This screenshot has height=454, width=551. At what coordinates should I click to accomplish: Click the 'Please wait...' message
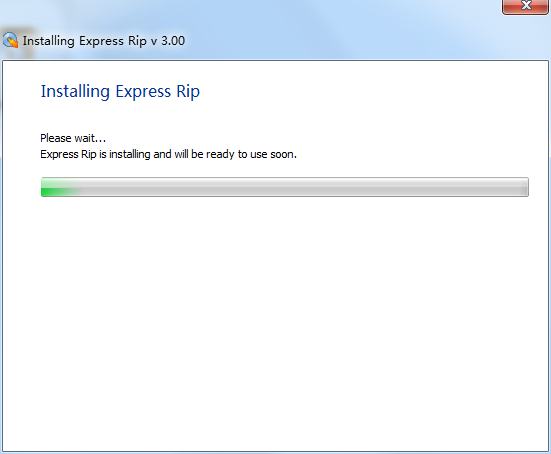(73, 138)
